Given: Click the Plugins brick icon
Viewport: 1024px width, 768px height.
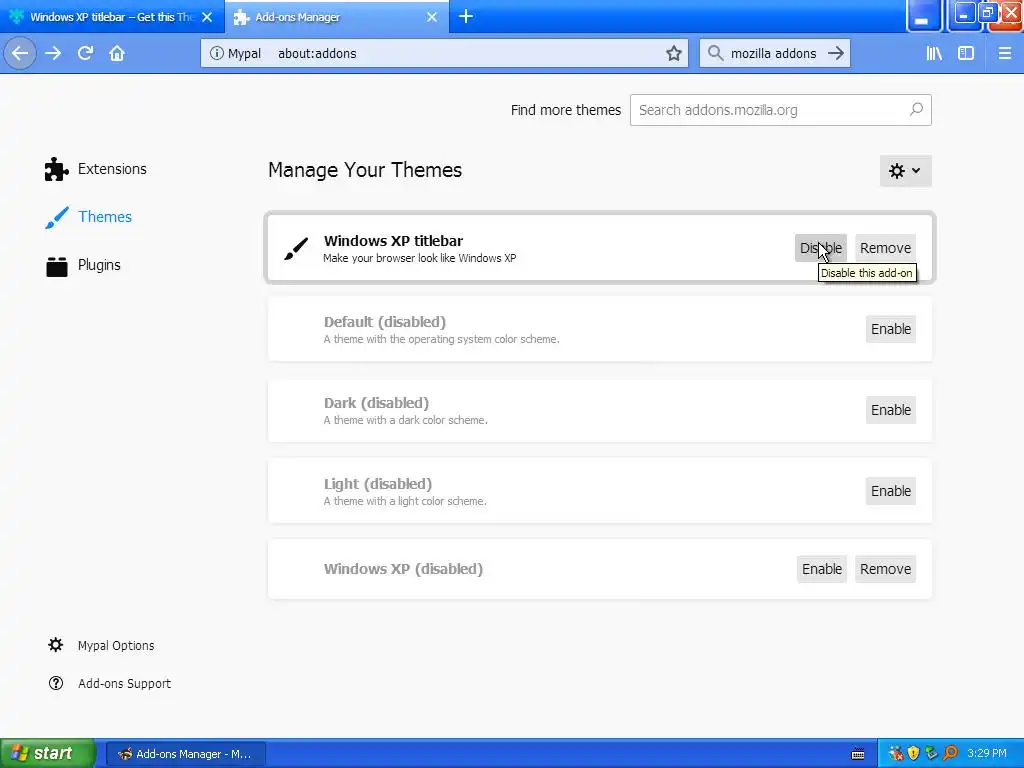Looking at the screenshot, I should [57, 266].
